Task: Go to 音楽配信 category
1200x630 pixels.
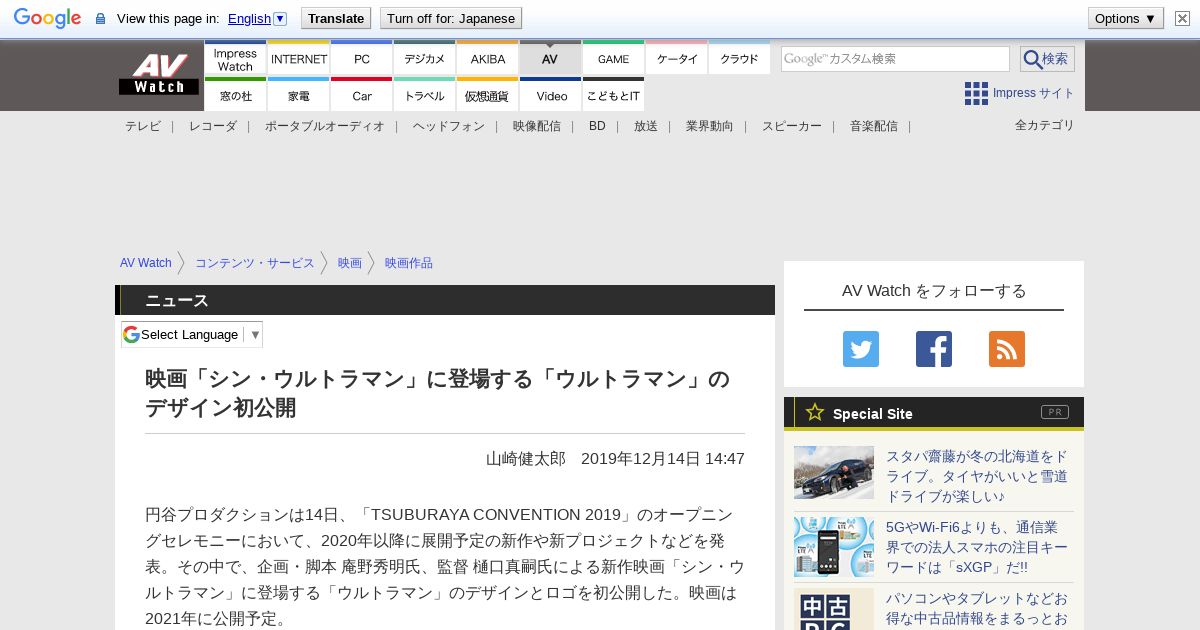Action: pyautogui.click(x=874, y=126)
